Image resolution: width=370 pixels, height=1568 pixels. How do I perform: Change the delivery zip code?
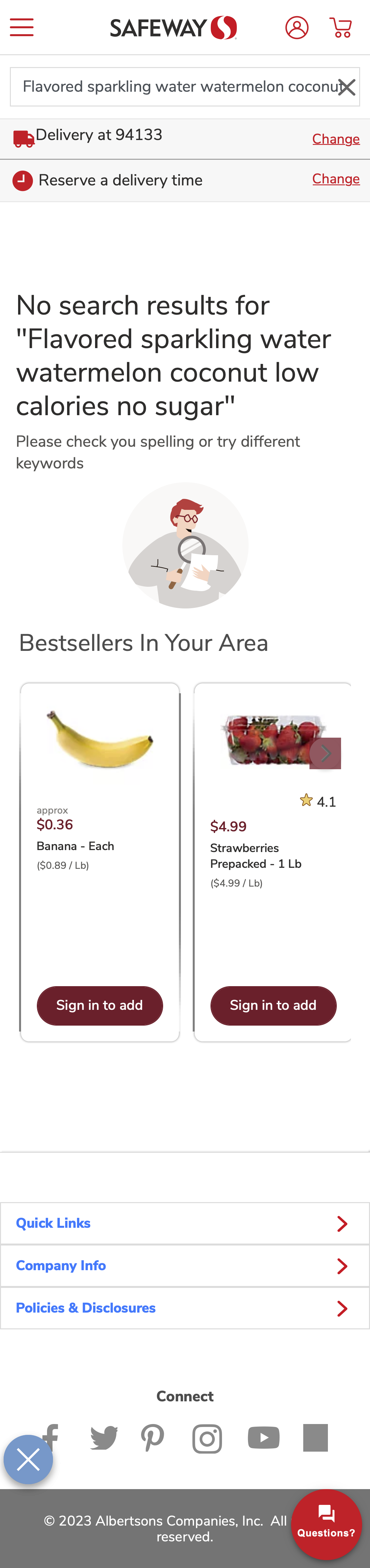click(335, 139)
